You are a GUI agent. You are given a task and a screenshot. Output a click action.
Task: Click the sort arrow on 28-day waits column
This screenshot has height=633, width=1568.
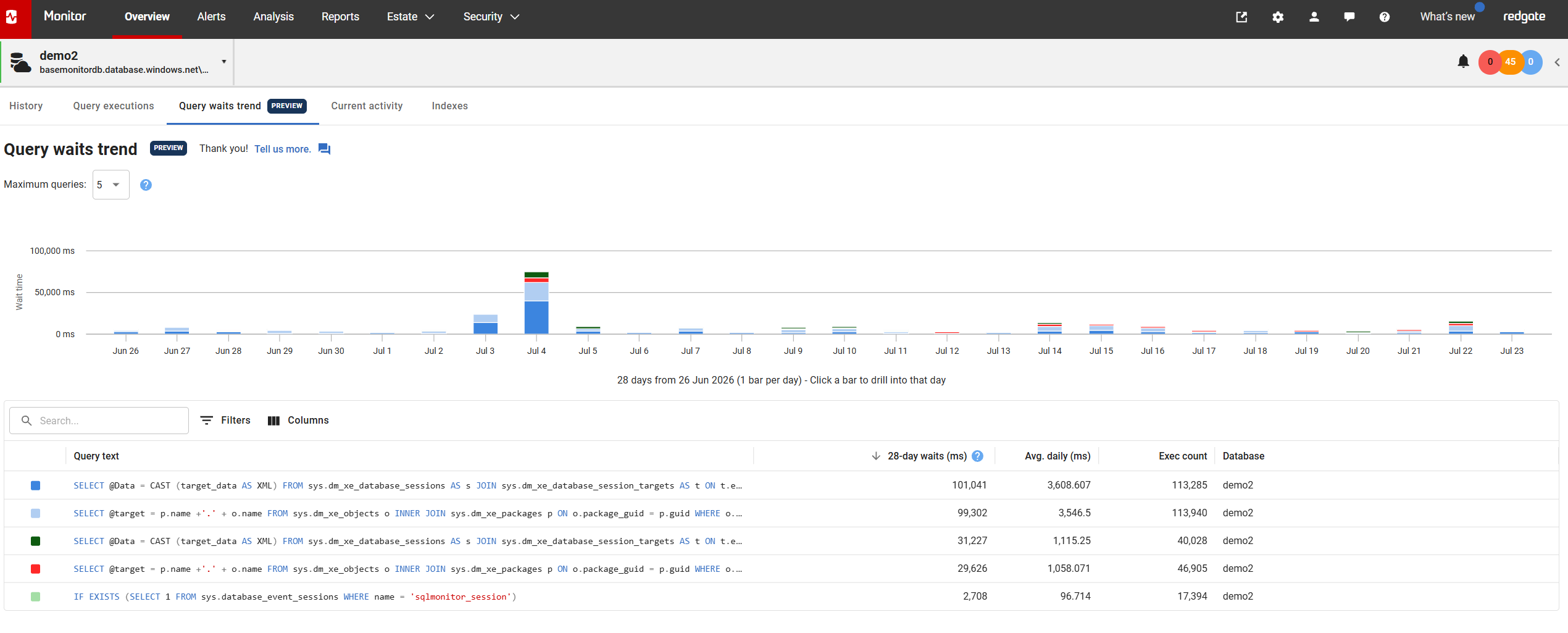tap(876, 456)
